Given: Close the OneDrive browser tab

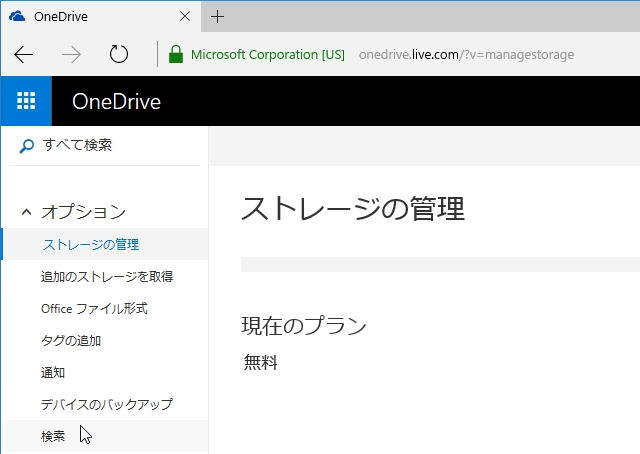Looking at the screenshot, I should tap(185, 16).
